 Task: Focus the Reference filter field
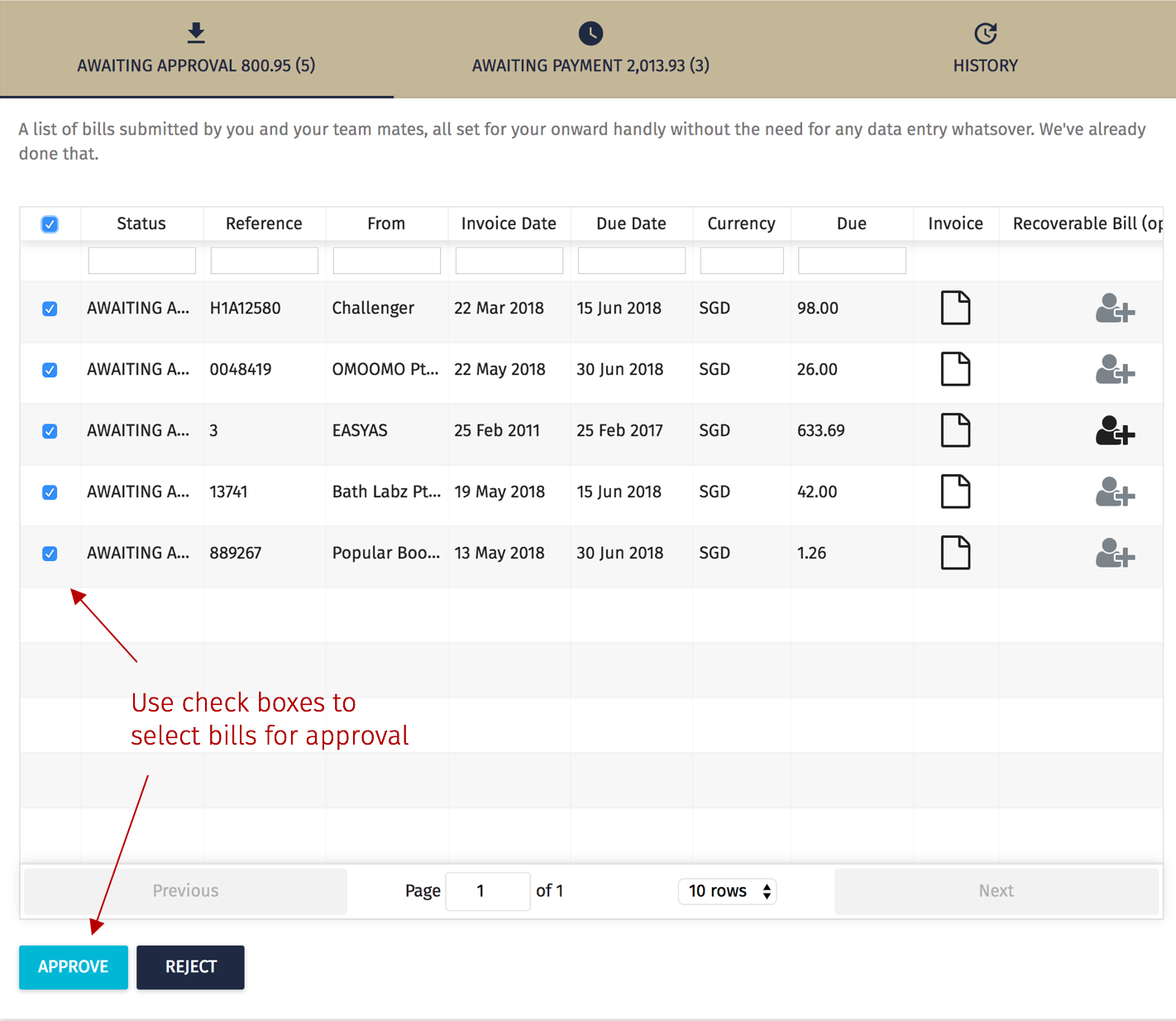tap(265, 261)
